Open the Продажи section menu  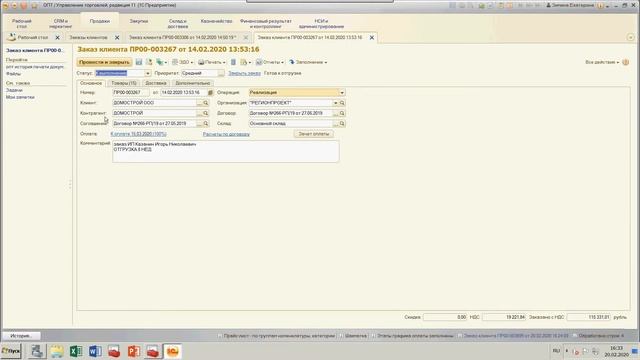(x=100, y=21)
